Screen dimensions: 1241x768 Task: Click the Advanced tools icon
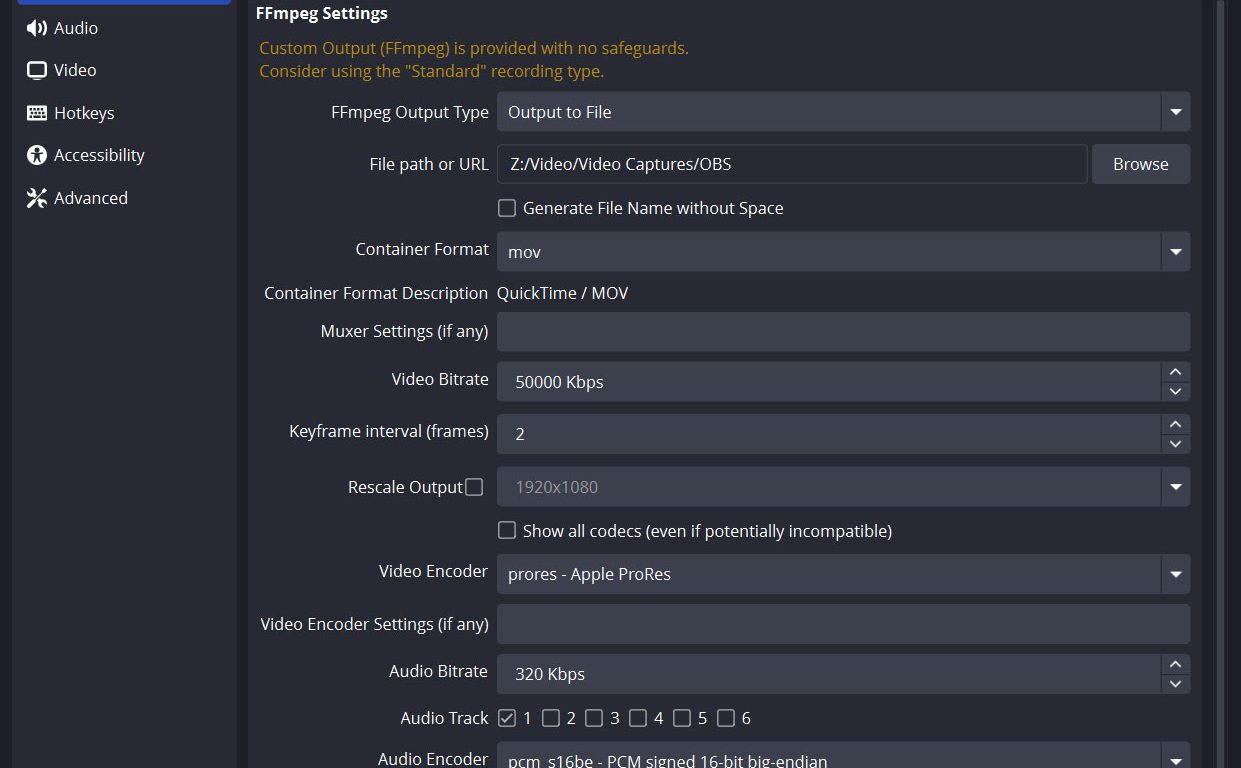[37, 198]
